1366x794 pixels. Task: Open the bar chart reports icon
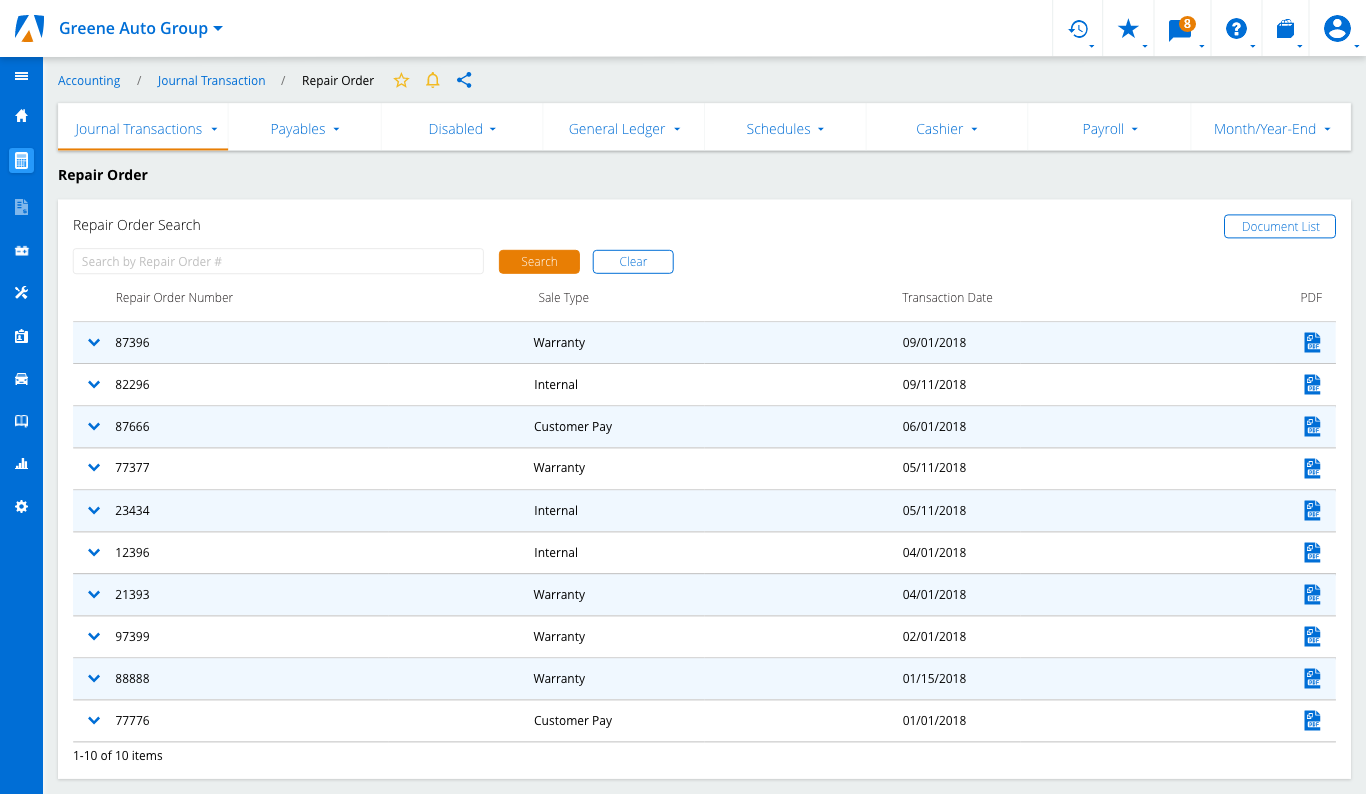coord(21,464)
